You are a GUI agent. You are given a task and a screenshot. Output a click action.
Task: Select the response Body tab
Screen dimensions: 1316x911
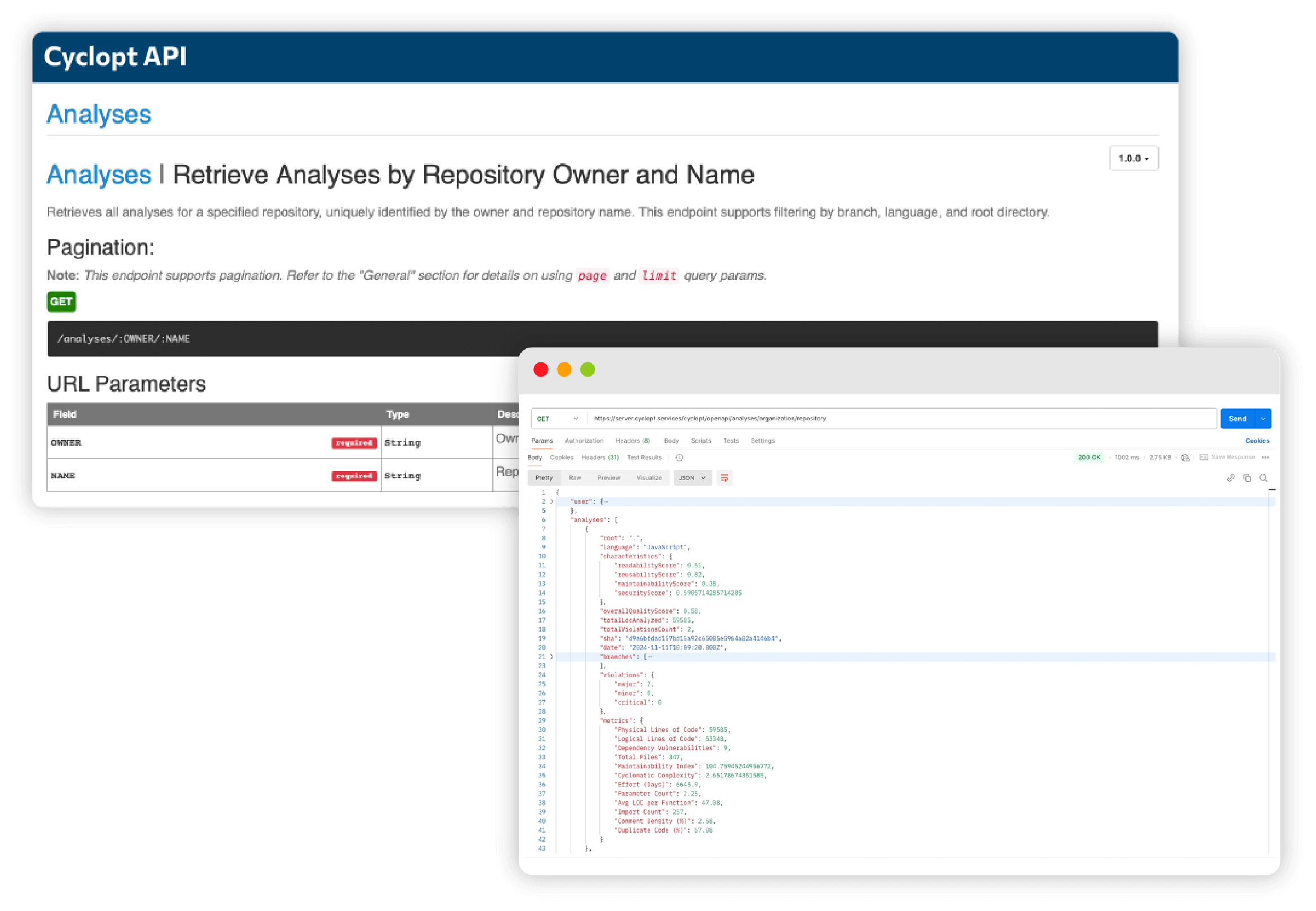tap(535, 458)
